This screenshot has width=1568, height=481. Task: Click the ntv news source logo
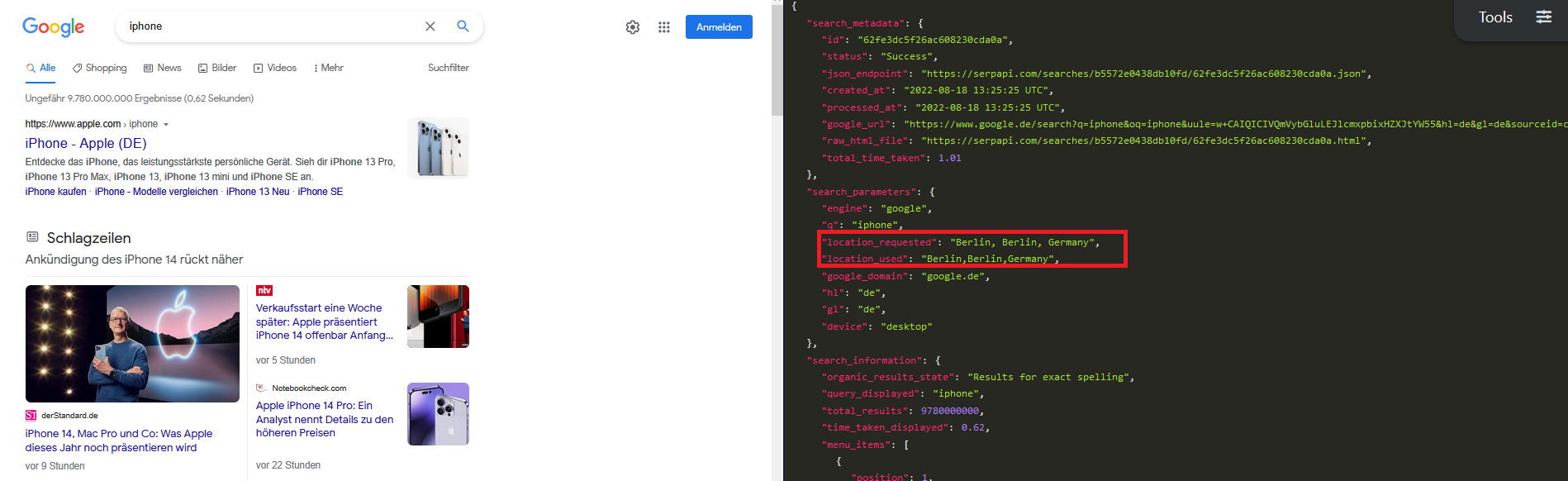coord(264,290)
